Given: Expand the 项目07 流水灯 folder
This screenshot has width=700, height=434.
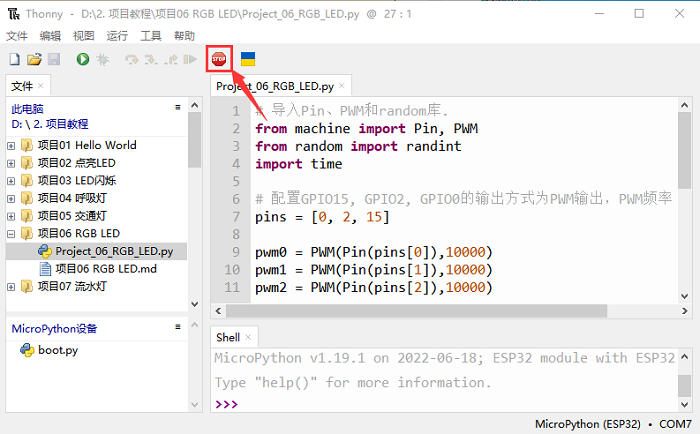Looking at the screenshot, I should tap(11, 287).
